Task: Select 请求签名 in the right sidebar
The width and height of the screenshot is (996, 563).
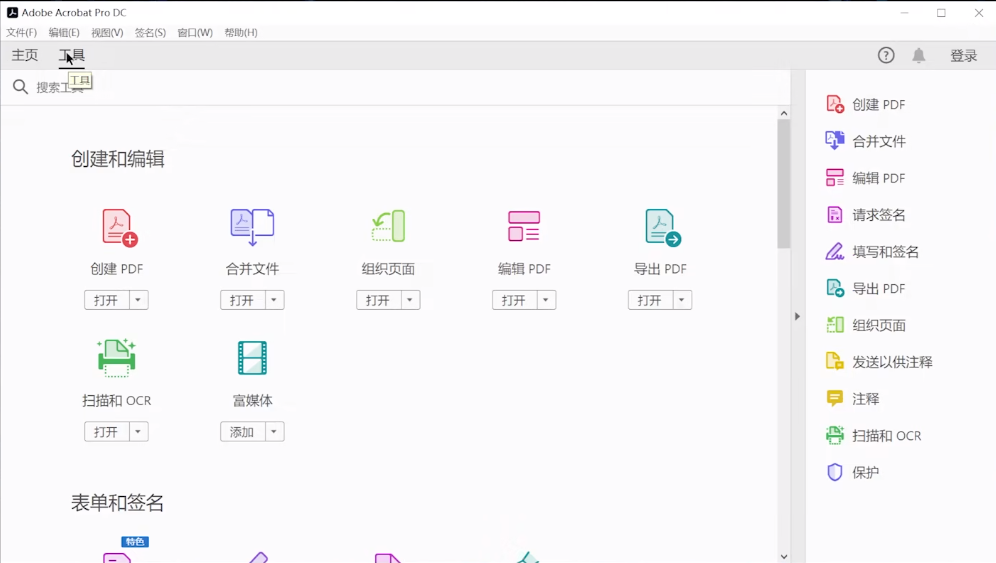Action: point(866,215)
